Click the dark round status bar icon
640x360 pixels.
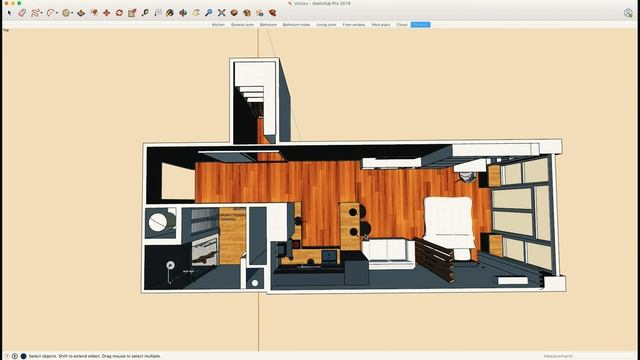coord(24,356)
